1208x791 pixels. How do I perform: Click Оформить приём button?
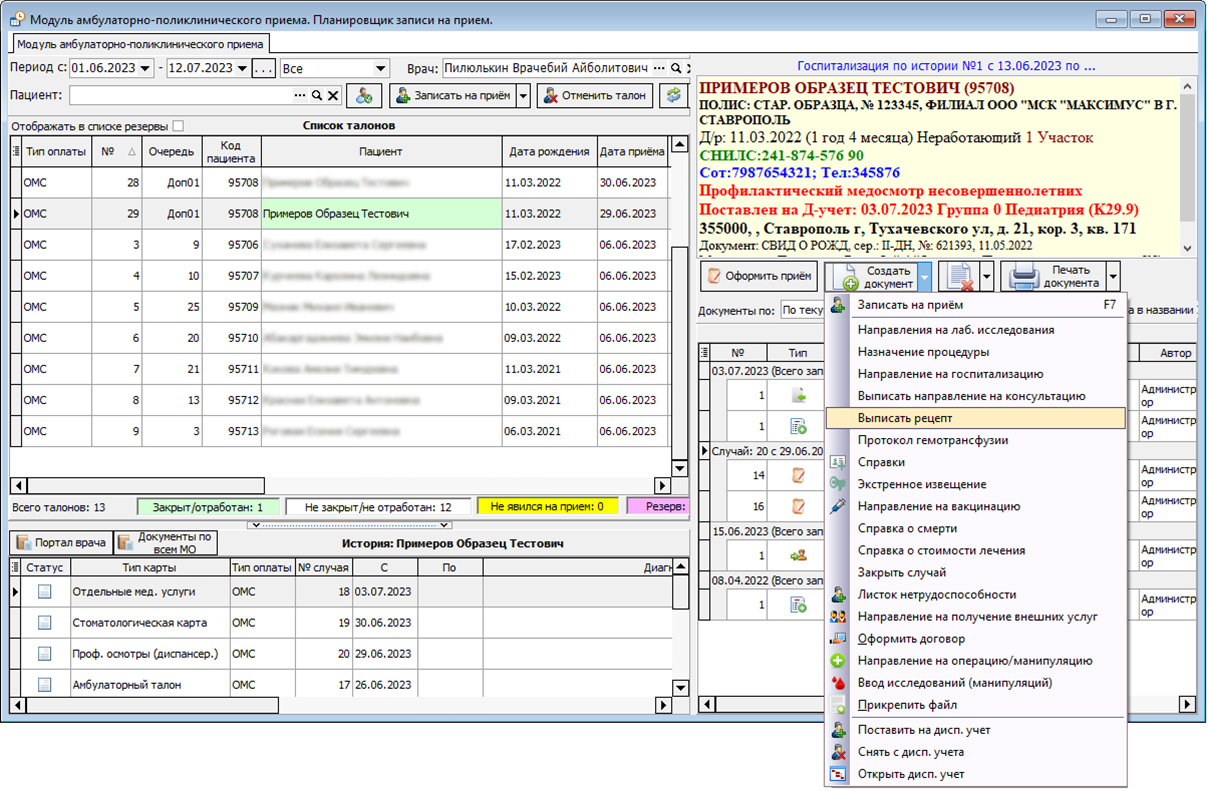coord(759,276)
